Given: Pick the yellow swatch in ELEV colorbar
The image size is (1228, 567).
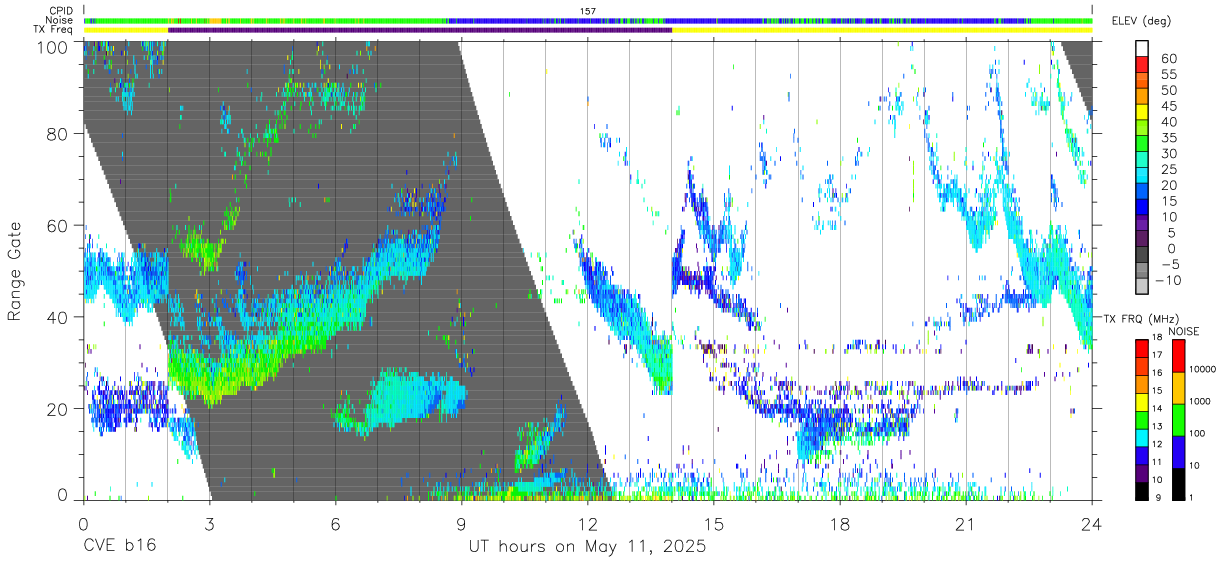Looking at the screenshot, I should tap(1142, 114).
